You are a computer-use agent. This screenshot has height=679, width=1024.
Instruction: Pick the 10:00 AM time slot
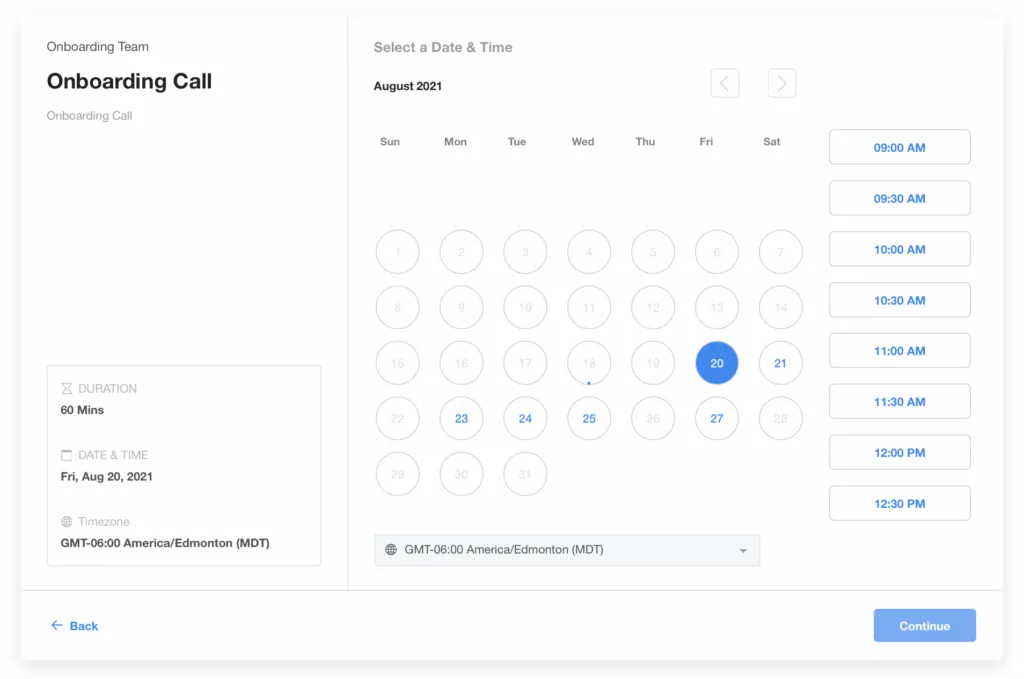coord(899,249)
